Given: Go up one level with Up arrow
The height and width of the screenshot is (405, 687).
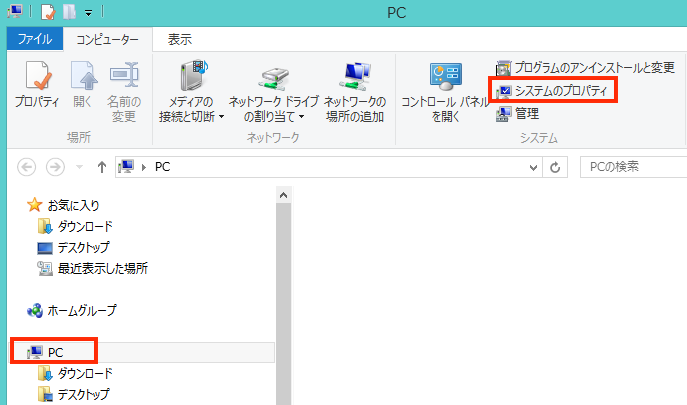Looking at the screenshot, I should click(102, 167).
